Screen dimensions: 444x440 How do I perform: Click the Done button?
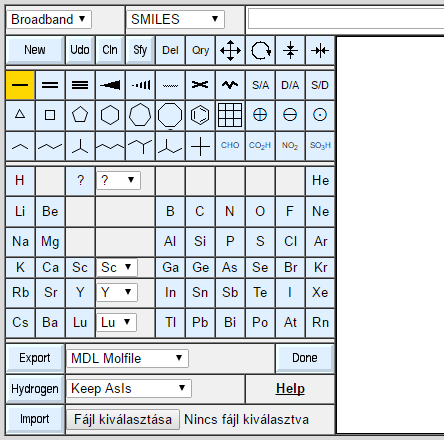[x=305, y=358]
